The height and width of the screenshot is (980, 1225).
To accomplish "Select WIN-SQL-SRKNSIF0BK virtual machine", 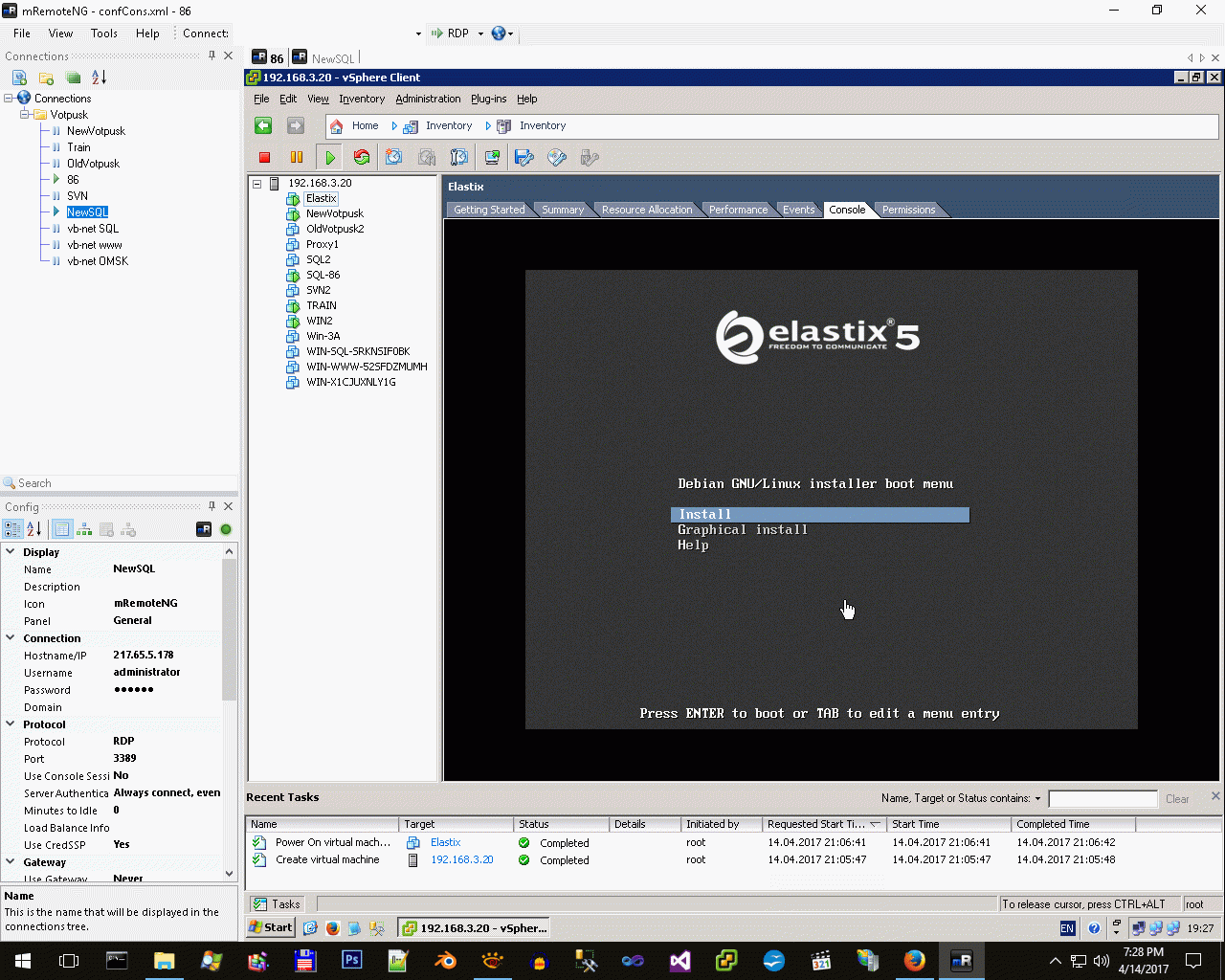I will coord(358,351).
